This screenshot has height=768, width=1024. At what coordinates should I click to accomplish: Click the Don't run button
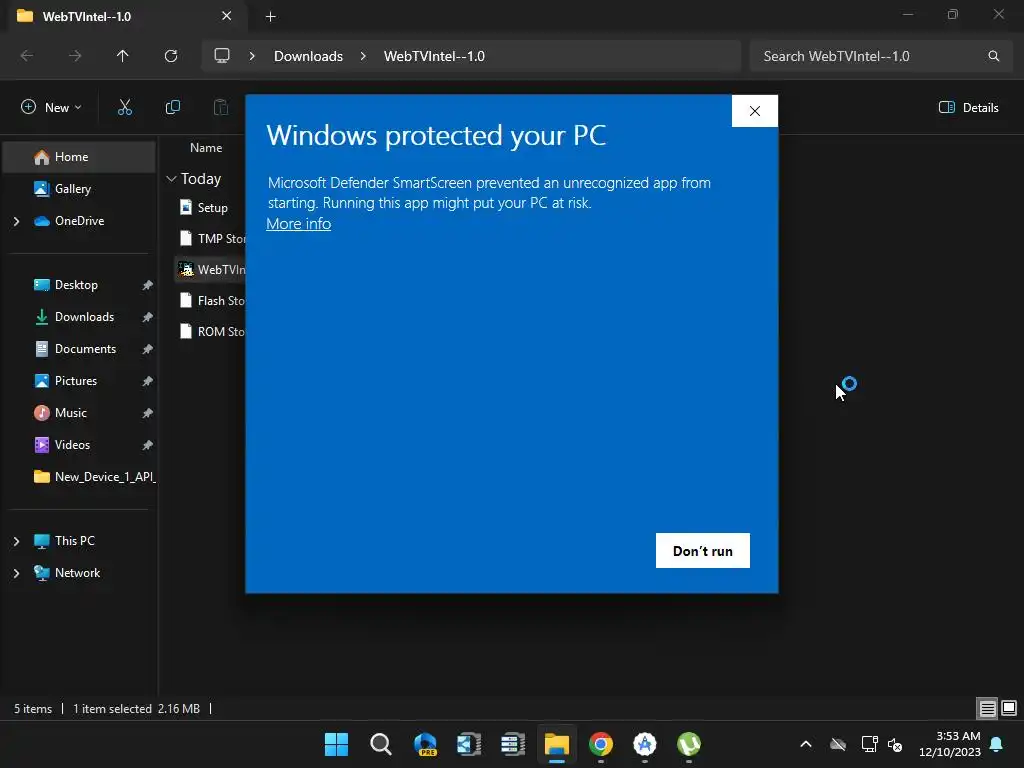[702, 551]
